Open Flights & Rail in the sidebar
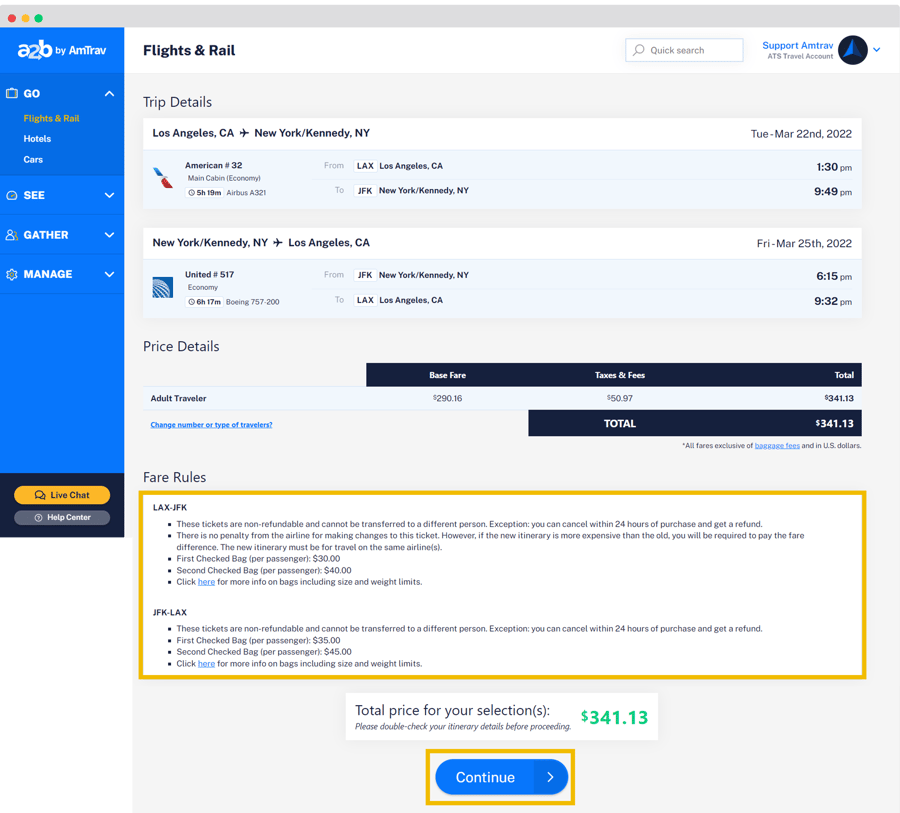The image size is (900, 813). tap(51, 118)
